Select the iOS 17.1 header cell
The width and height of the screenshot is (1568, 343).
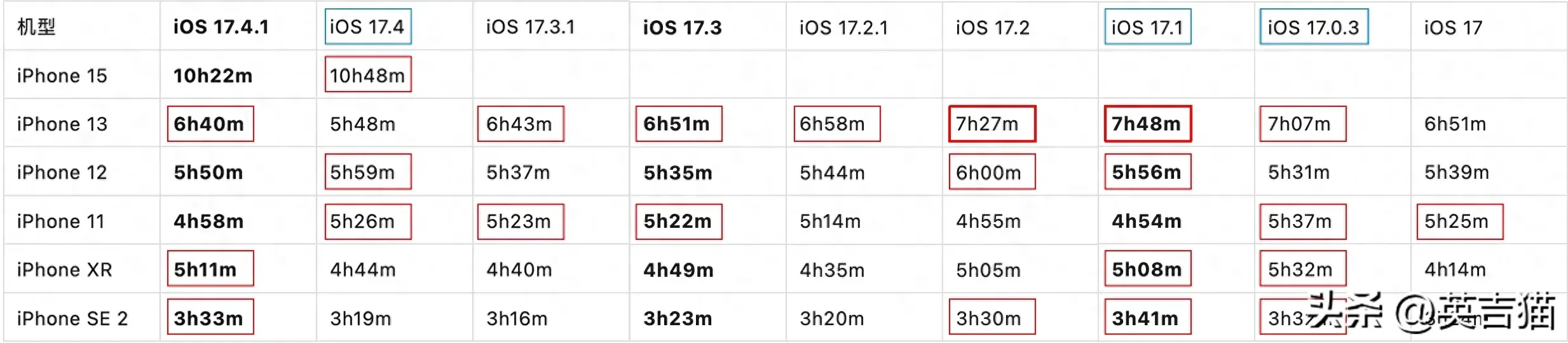1147,27
